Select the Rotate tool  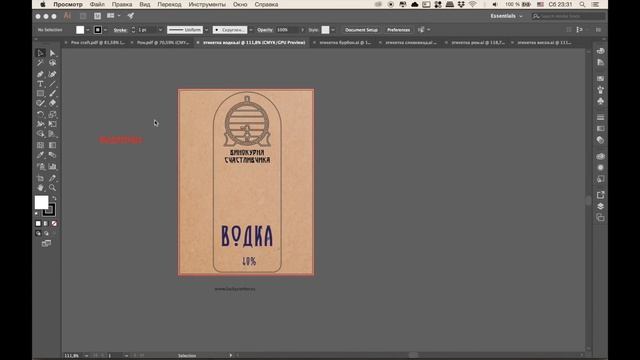click(x=40, y=114)
